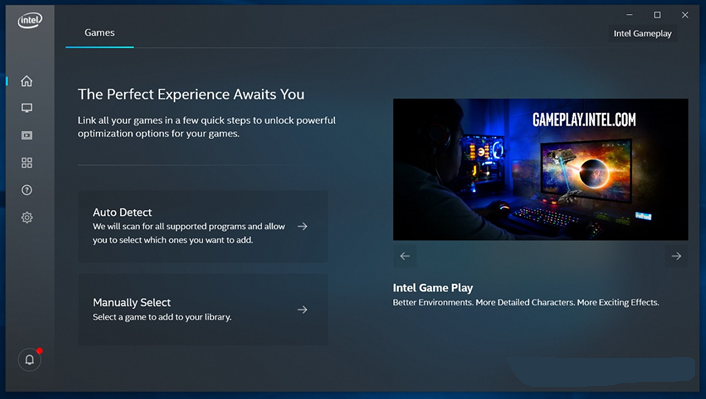
Task: Minimize the application window
Action: pyautogui.click(x=629, y=15)
